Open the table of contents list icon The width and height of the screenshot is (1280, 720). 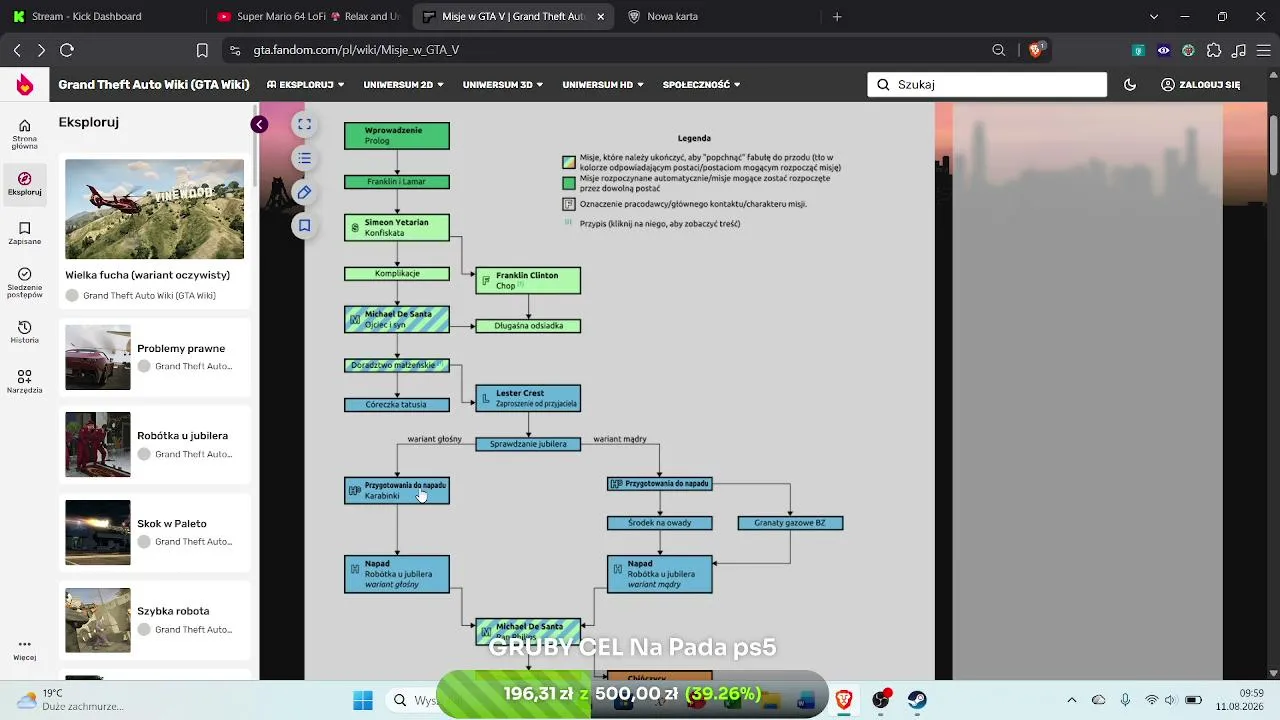pyautogui.click(x=305, y=158)
